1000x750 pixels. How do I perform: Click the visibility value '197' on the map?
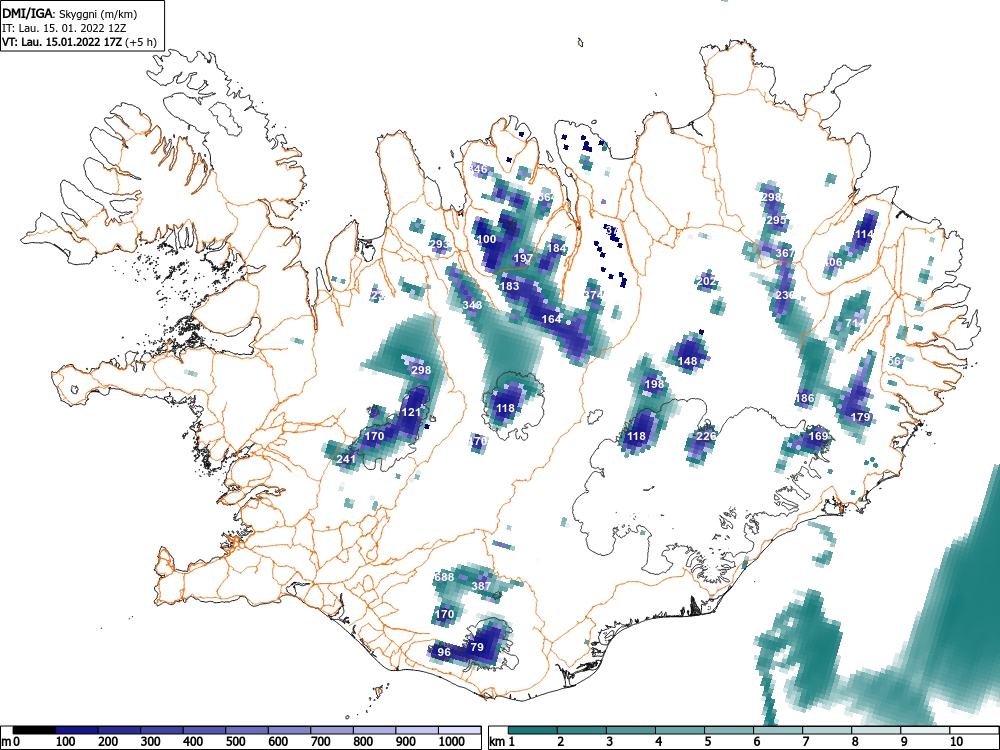523,258
